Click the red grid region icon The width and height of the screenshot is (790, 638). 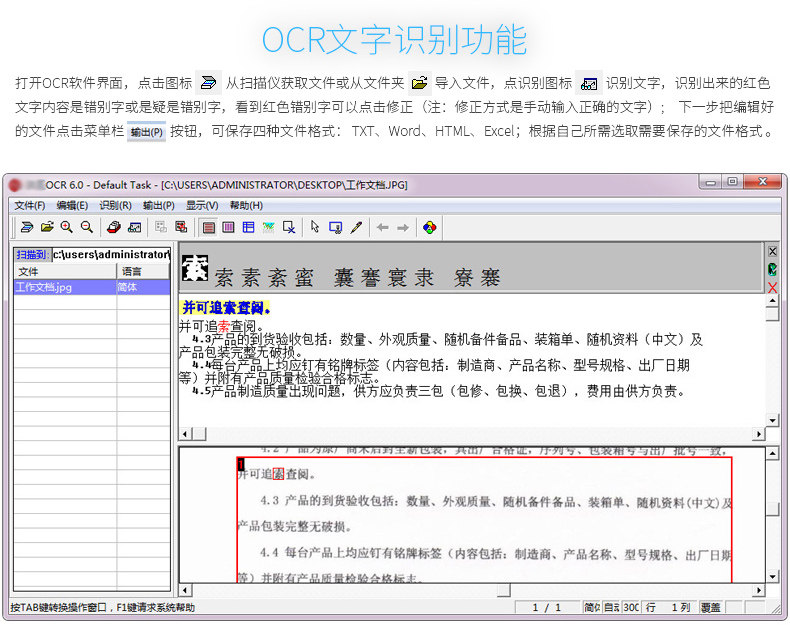[181, 227]
